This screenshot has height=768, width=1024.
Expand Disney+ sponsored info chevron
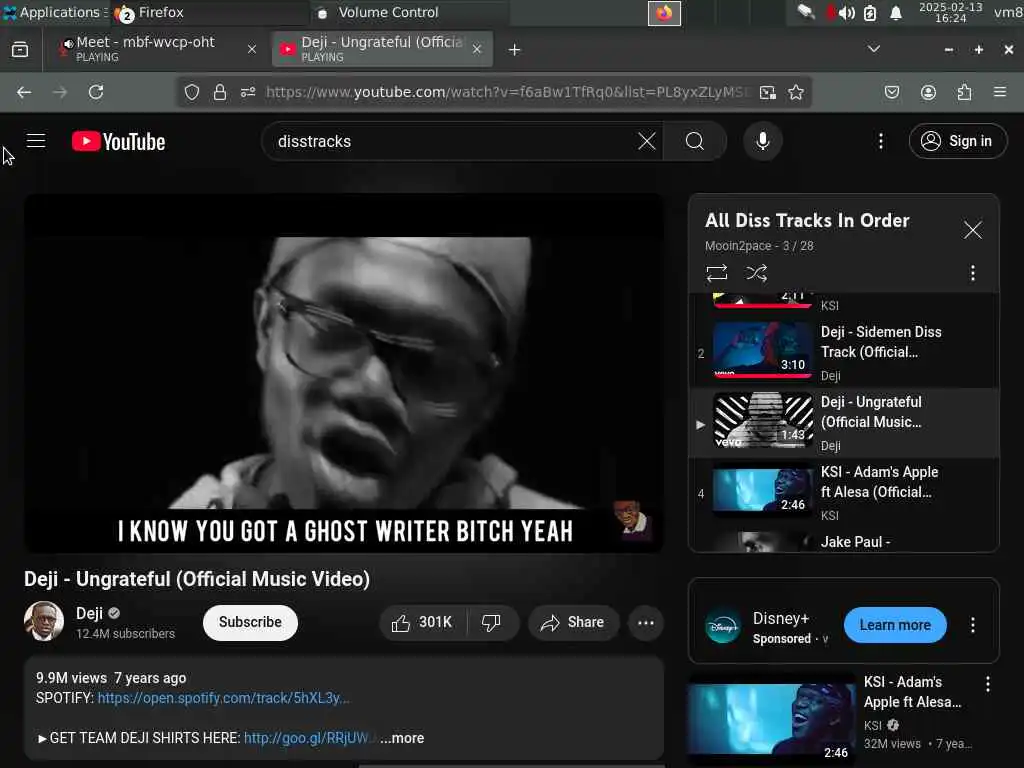(825, 639)
